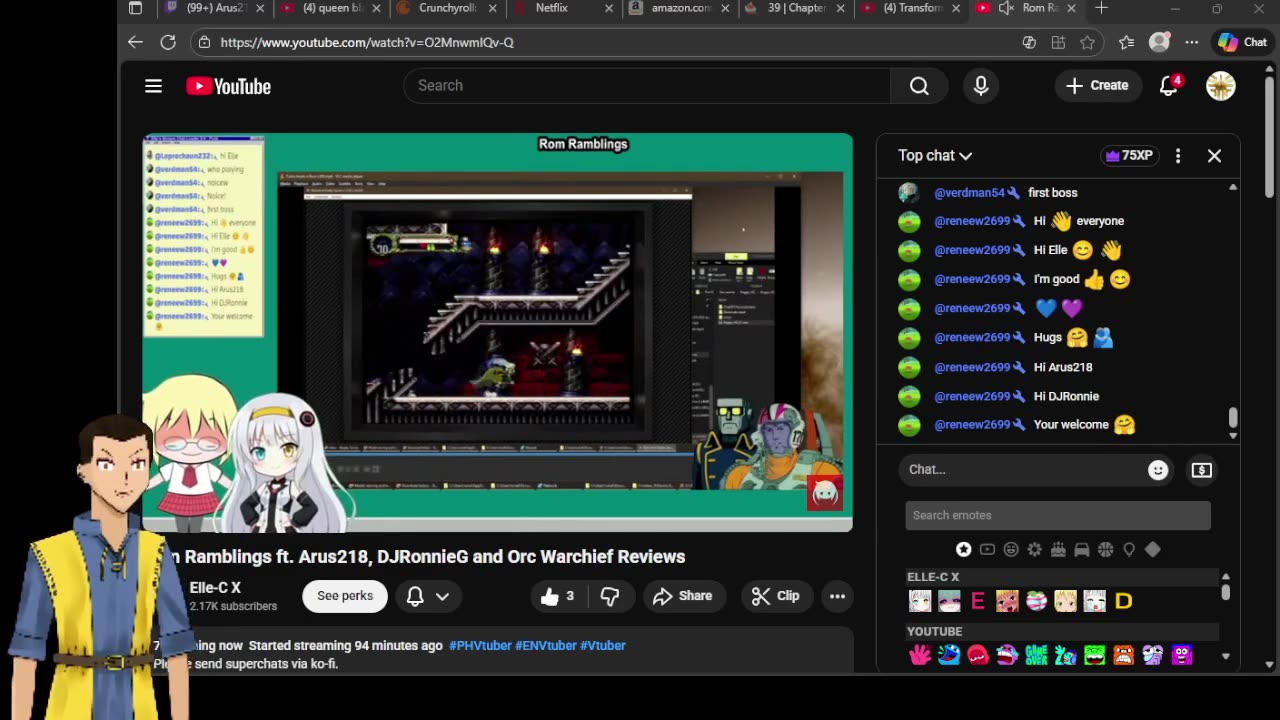Open the #PHVtuber hashtag link
Viewport: 1280px width, 720px height.
coord(480,646)
